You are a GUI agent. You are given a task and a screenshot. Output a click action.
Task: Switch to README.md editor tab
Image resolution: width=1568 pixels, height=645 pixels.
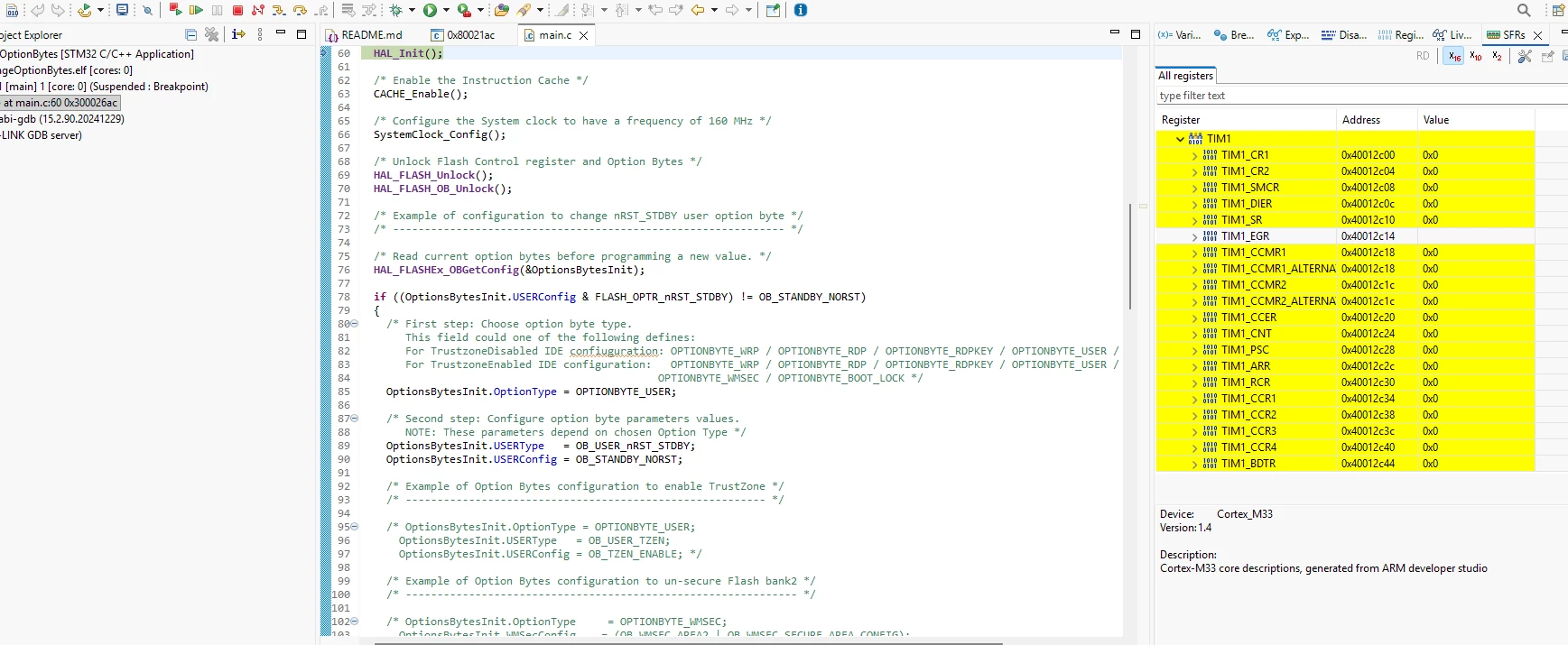coord(364,35)
